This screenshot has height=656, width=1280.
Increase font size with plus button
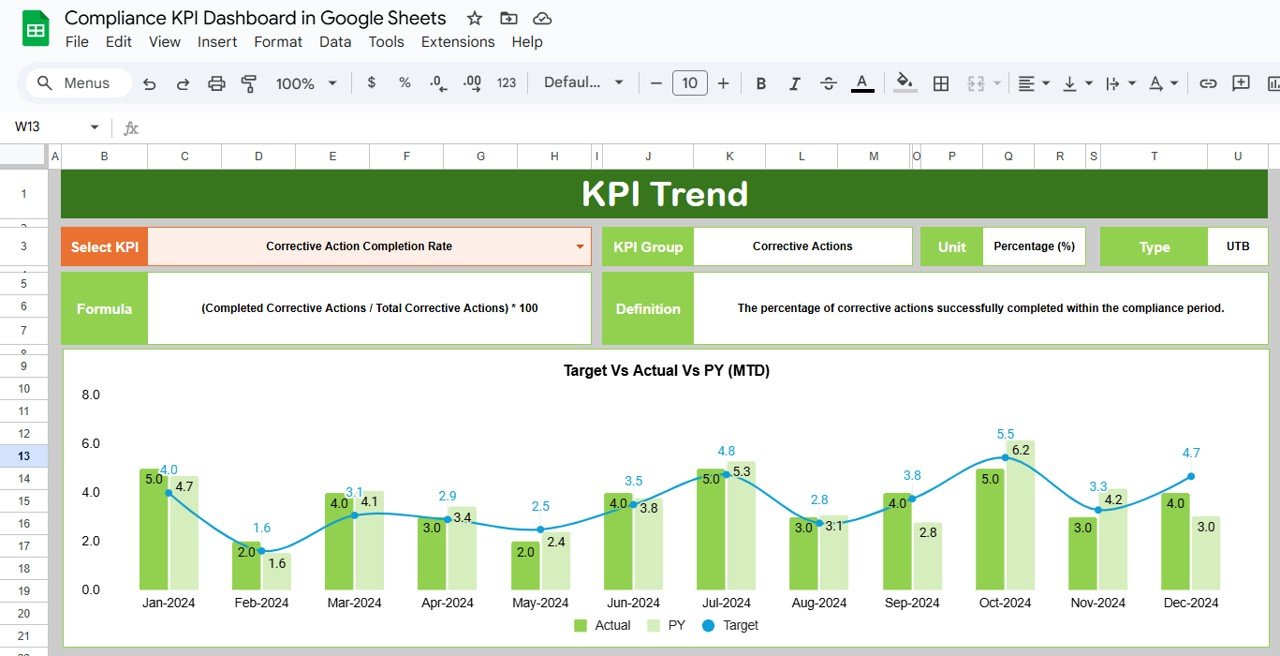point(723,83)
